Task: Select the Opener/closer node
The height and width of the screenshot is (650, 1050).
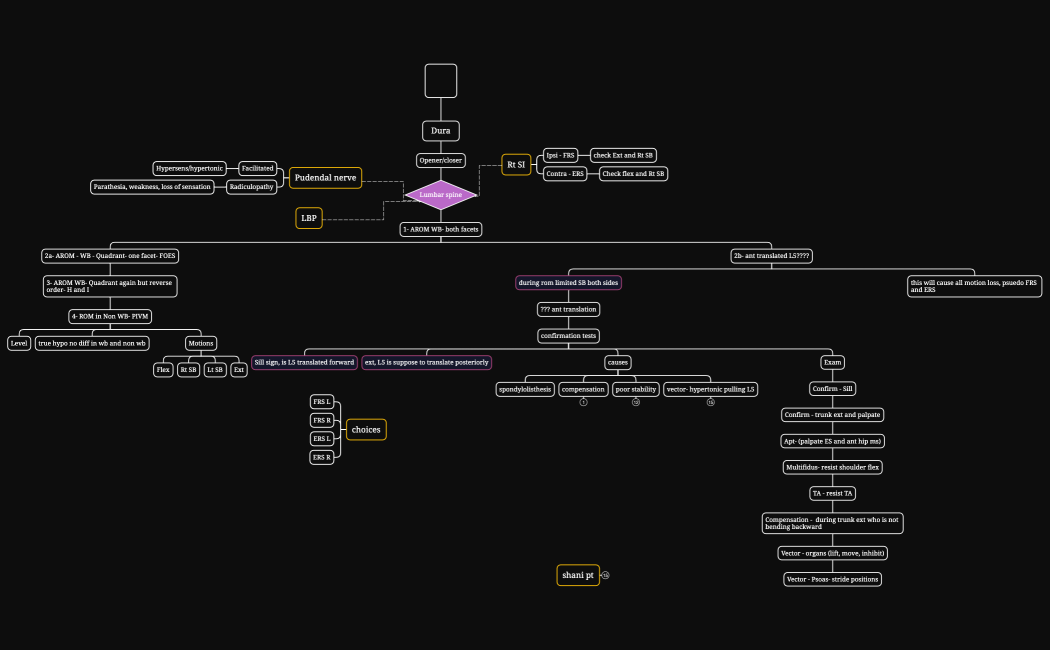Action: (x=440, y=158)
